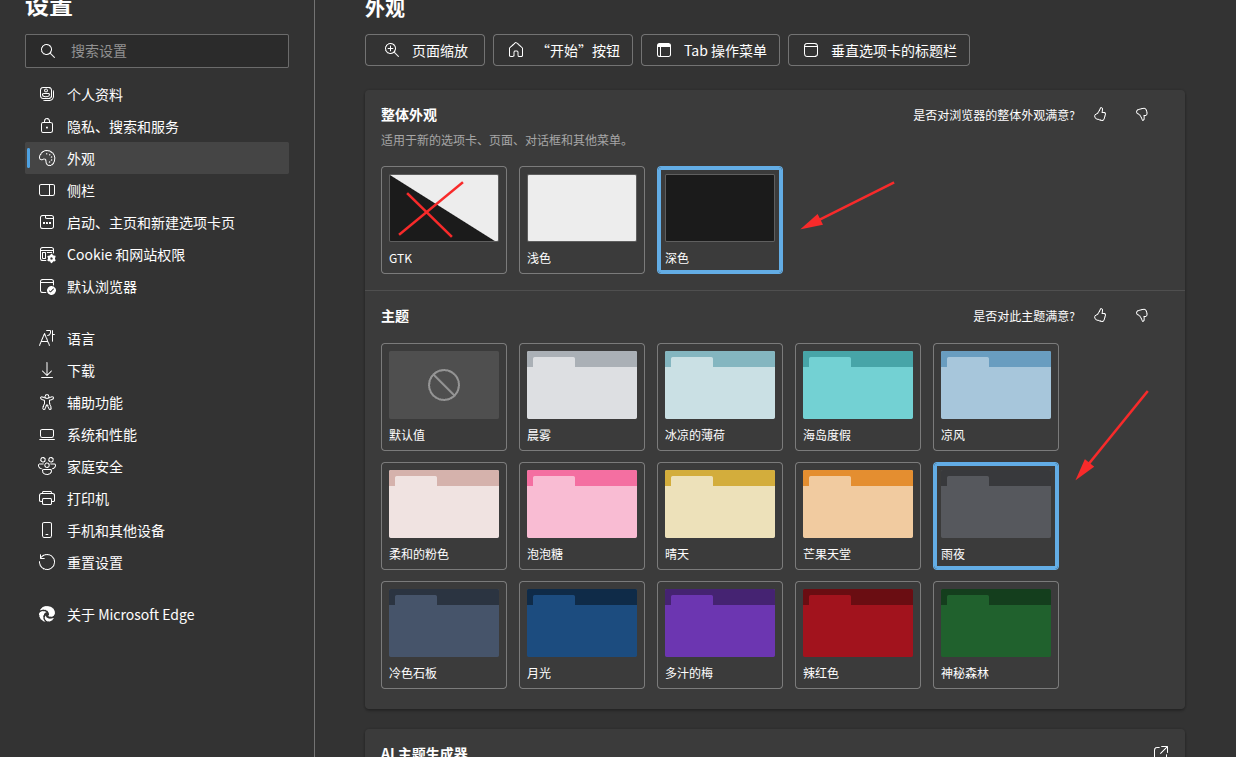Click the 下载 download arrow icon

click(x=46, y=371)
